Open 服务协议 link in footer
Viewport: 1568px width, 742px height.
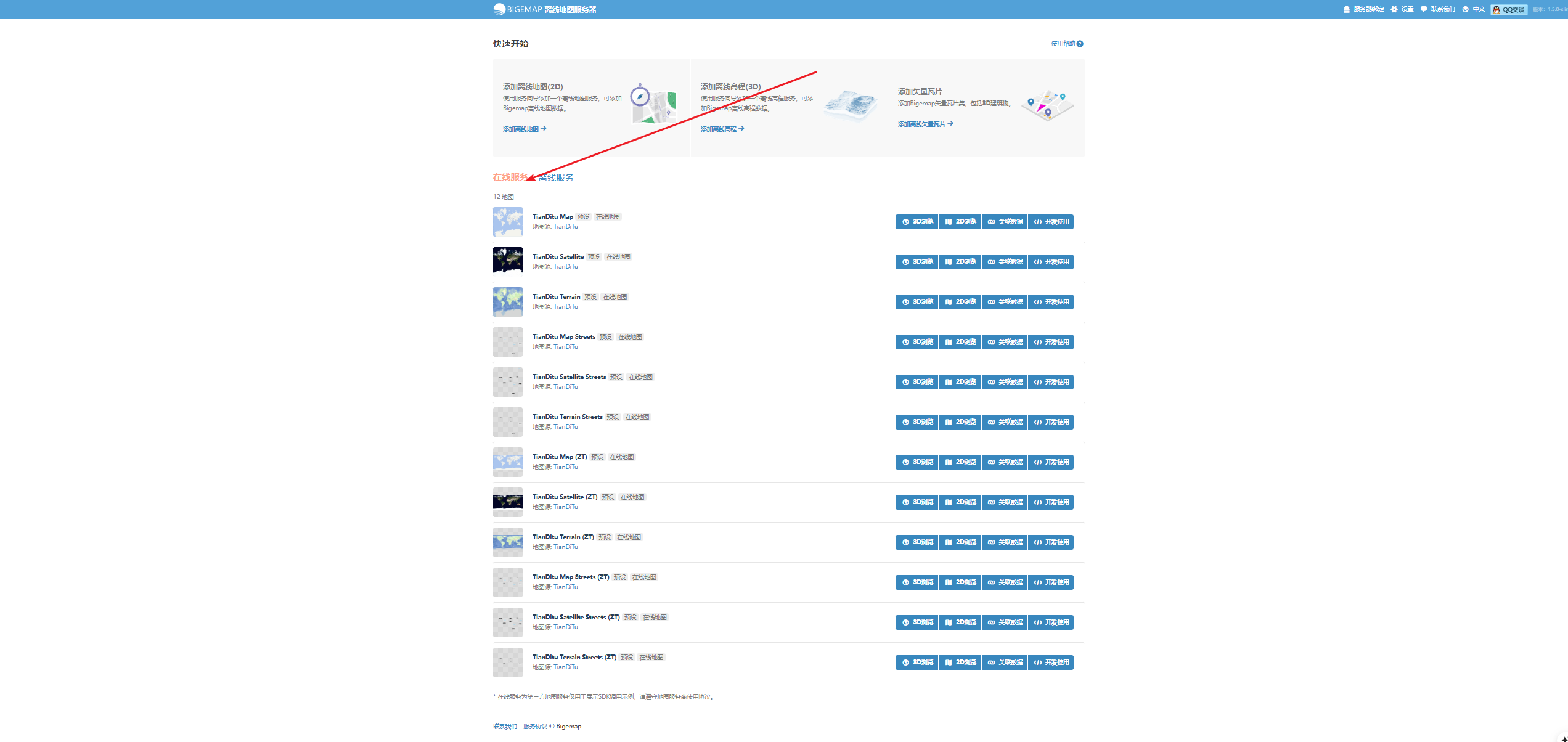535,726
